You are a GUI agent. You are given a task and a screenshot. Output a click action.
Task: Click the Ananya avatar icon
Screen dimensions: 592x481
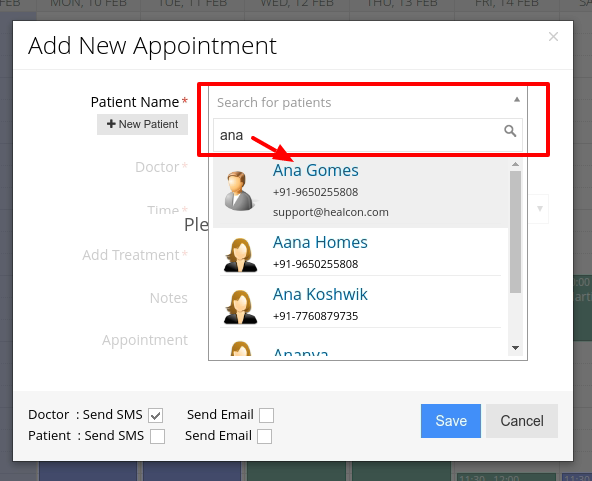[x=240, y=348]
